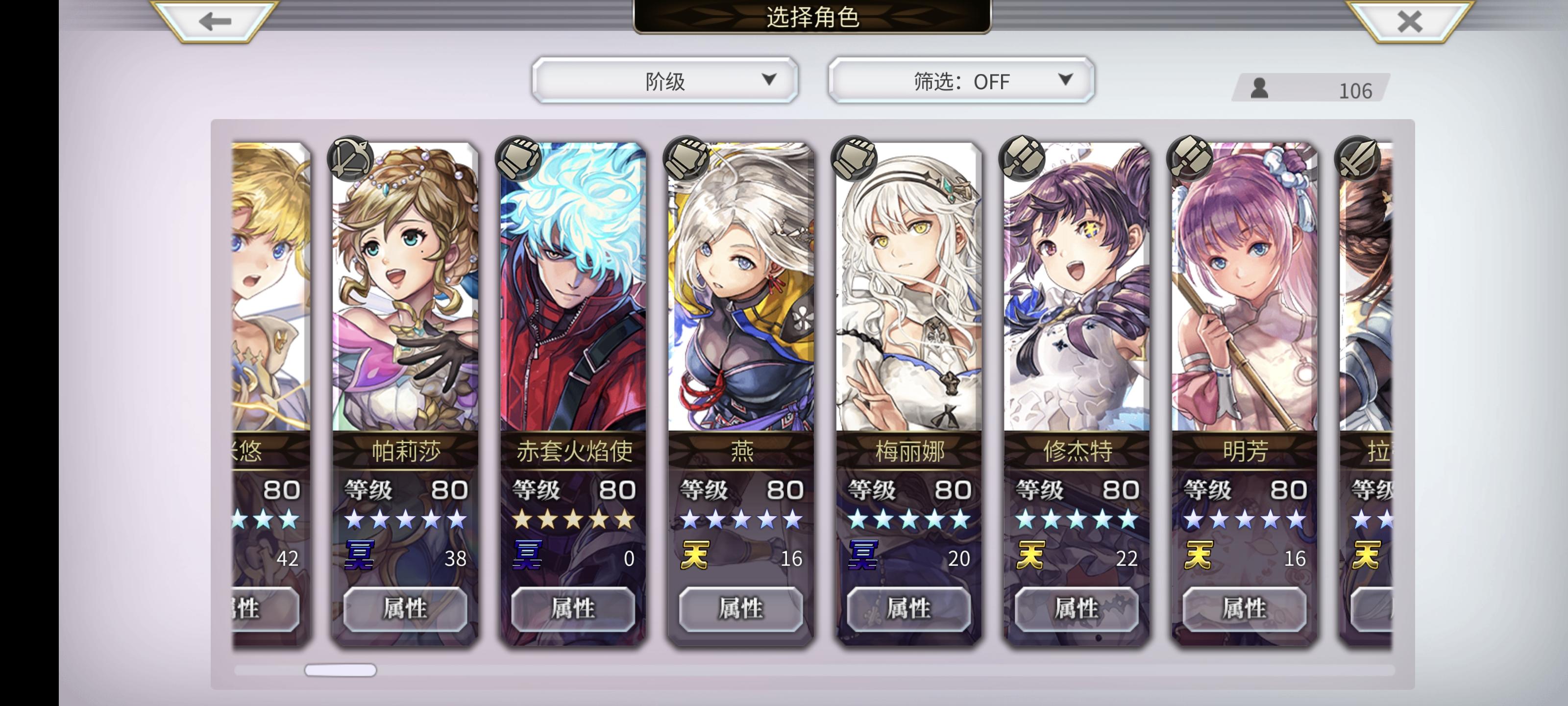Open 属性 for 帕莉莎
The image size is (1568, 706).
pos(405,608)
